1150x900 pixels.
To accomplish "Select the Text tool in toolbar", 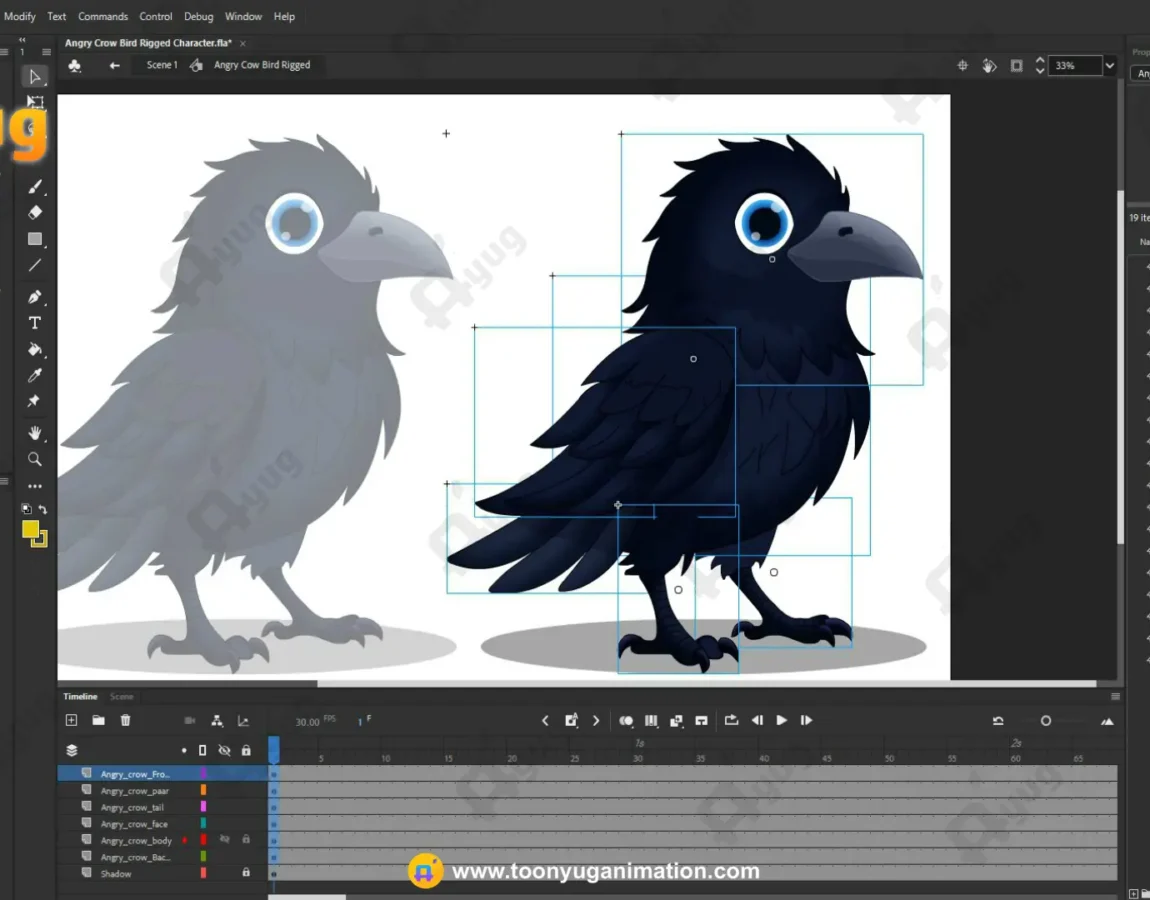I will pyautogui.click(x=34, y=323).
